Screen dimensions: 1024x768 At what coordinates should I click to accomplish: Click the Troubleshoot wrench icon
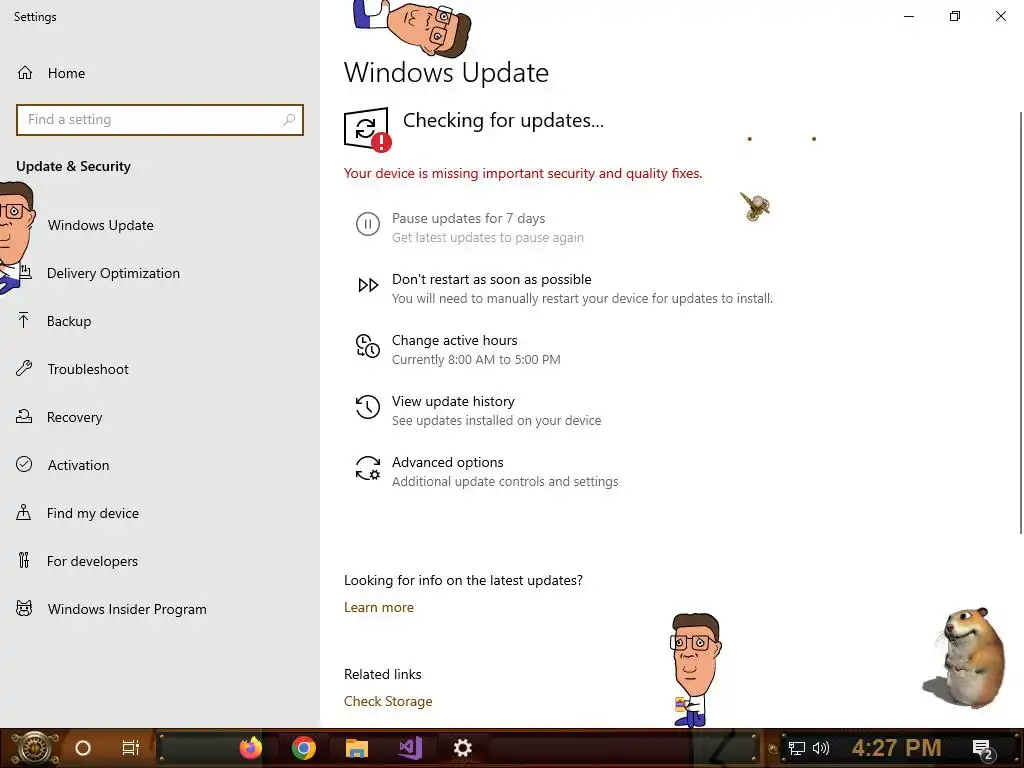click(x=24, y=368)
